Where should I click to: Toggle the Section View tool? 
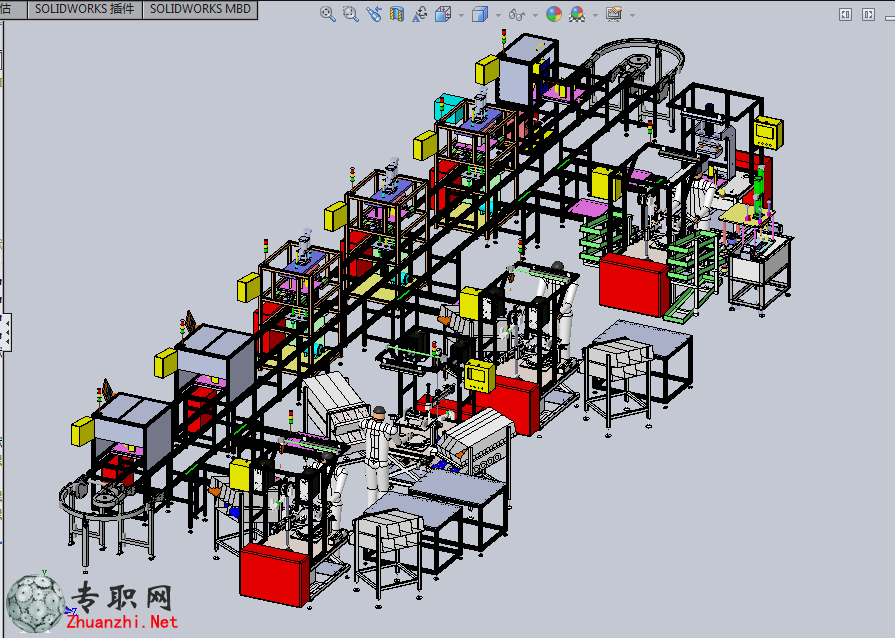pyautogui.click(x=397, y=14)
